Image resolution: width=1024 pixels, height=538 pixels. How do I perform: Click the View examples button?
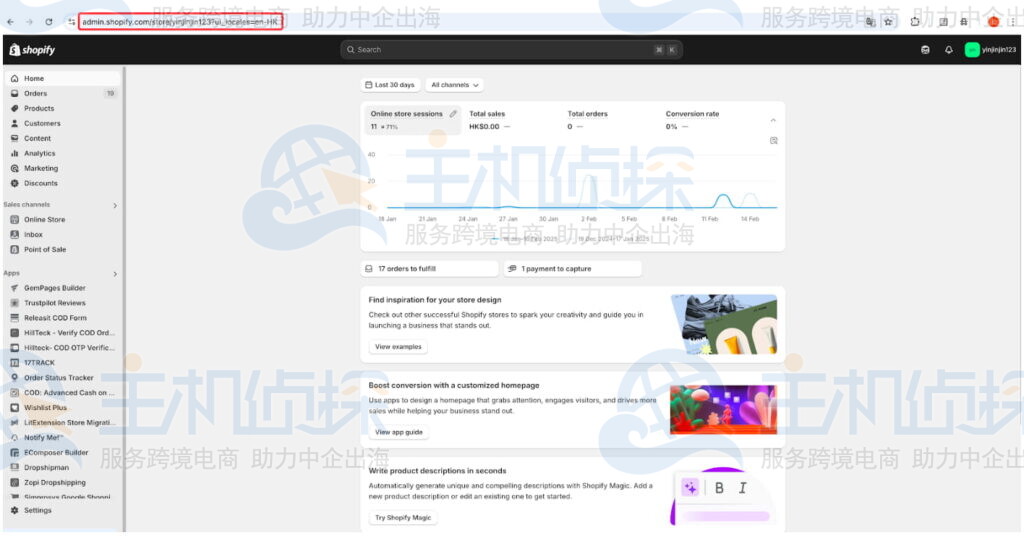click(x=398, y=347)
